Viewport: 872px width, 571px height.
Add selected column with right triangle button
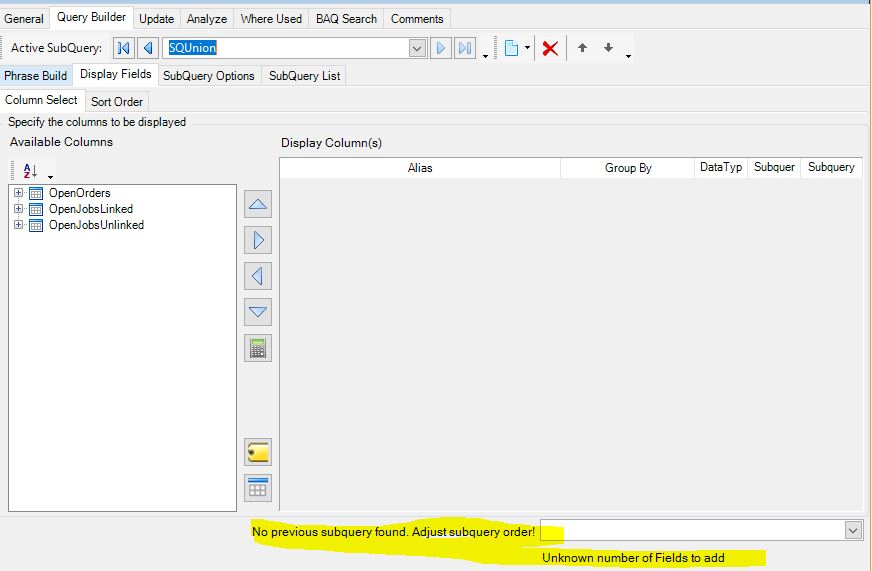tap(257, 240)
